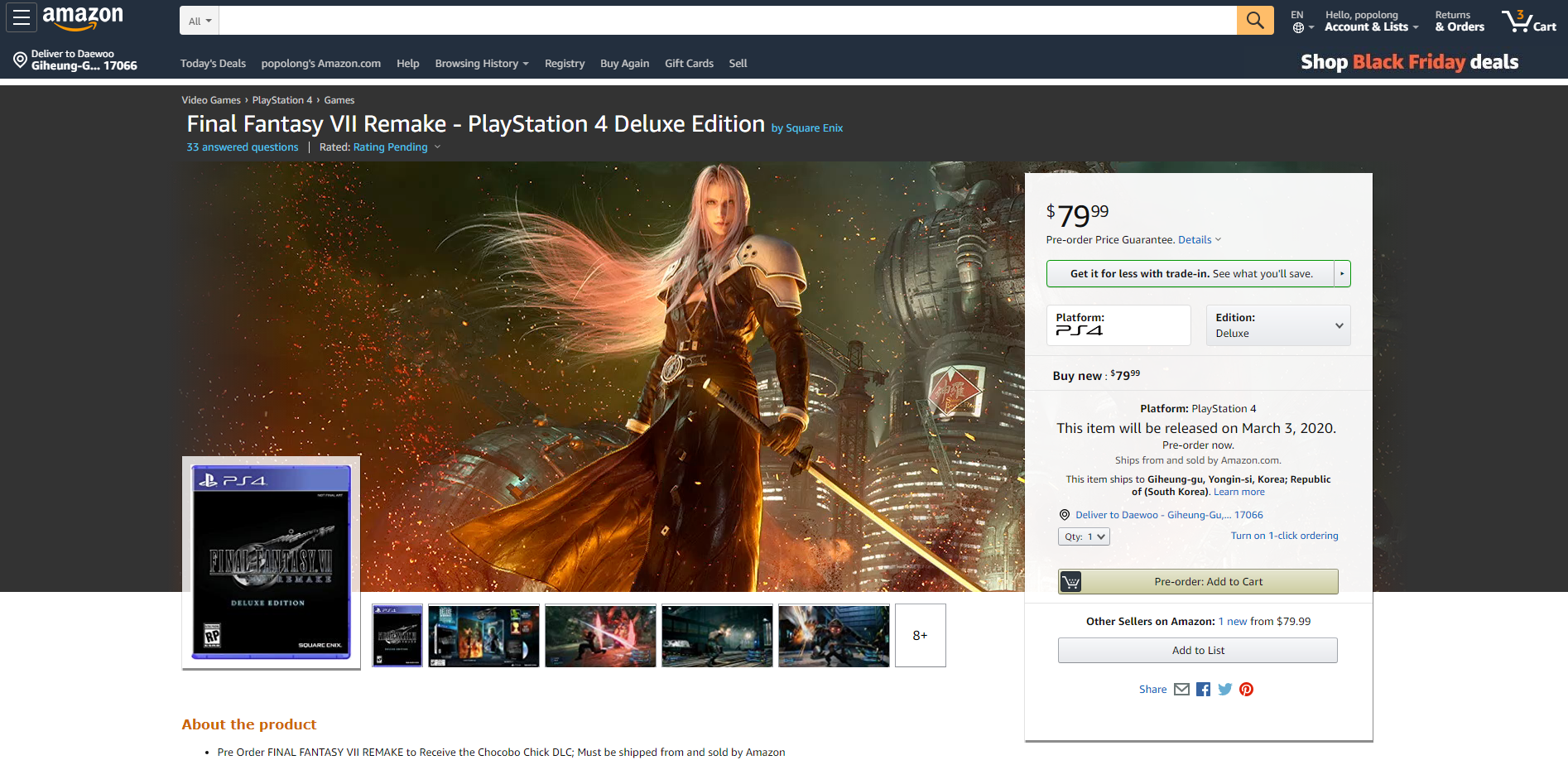Share the product via email icon

tap(1181, 690)
